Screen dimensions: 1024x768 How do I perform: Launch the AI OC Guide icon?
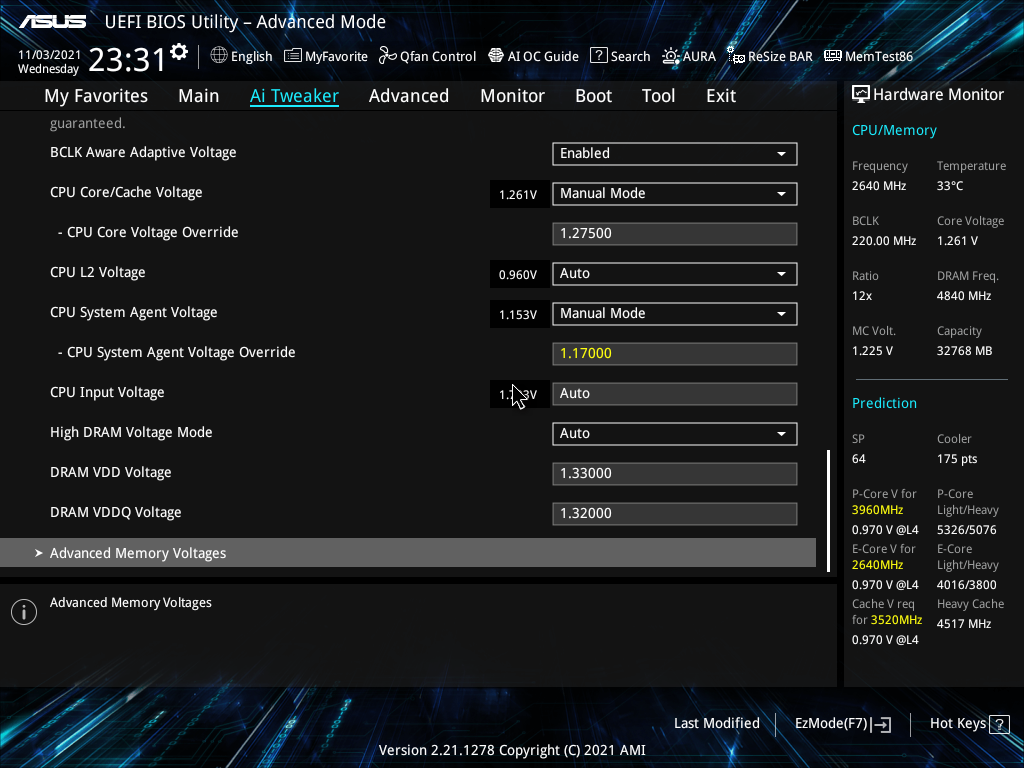pos(496,56)
